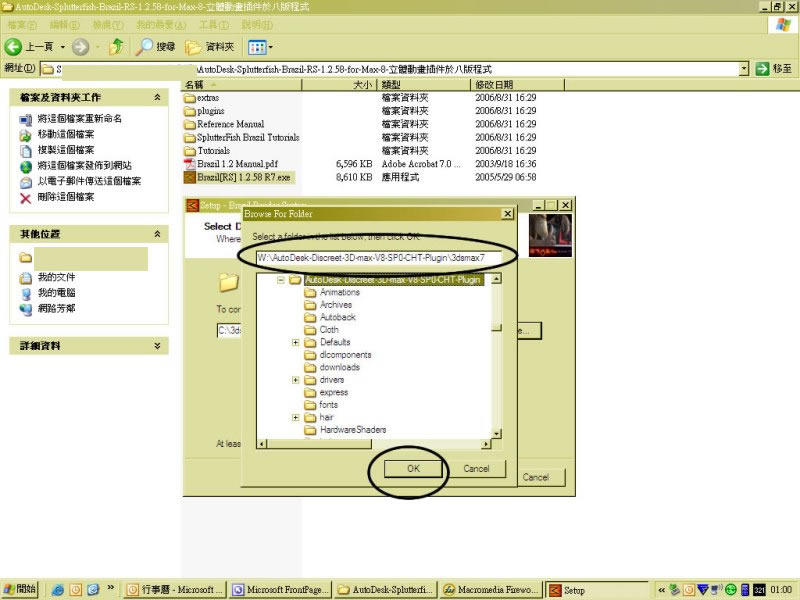
Task: Select the Cloth folder in tree
Action: coord(321,330)
